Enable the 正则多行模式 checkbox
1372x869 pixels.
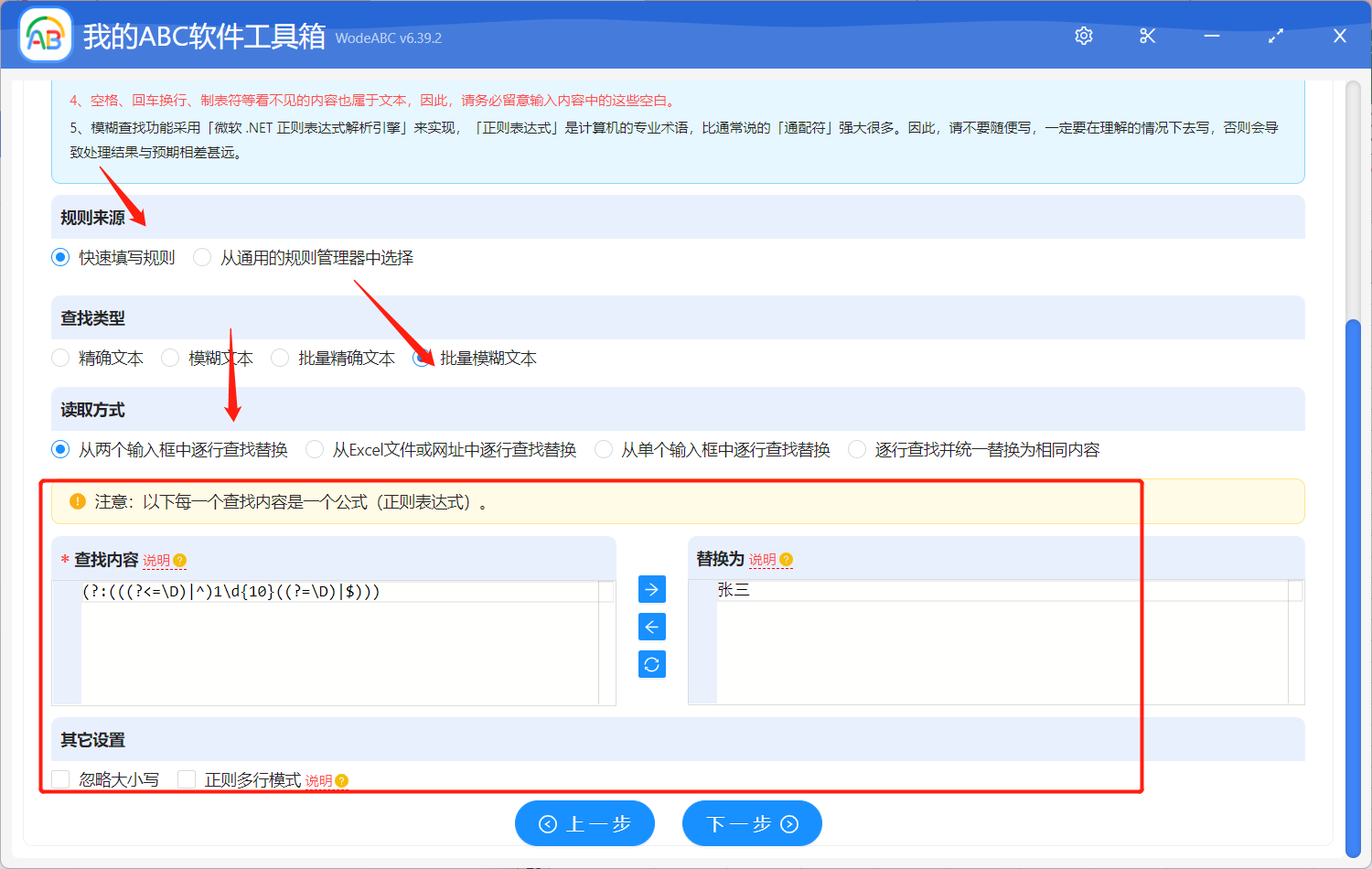point(187,778)
